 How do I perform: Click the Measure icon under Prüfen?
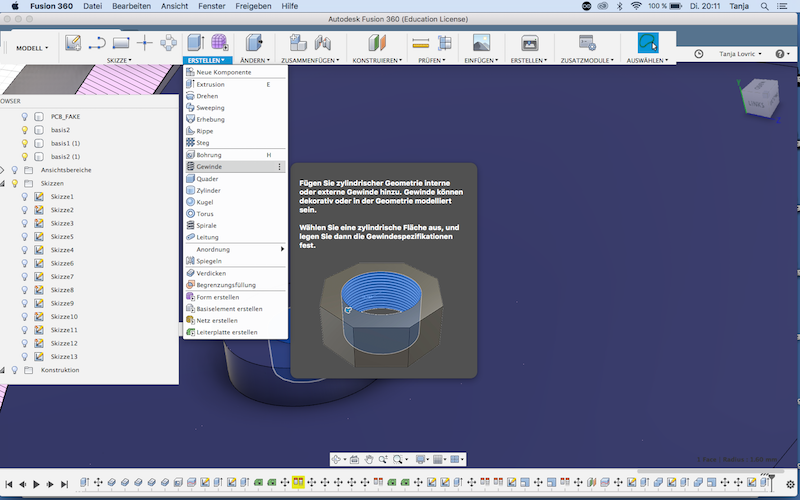[420, 43]
